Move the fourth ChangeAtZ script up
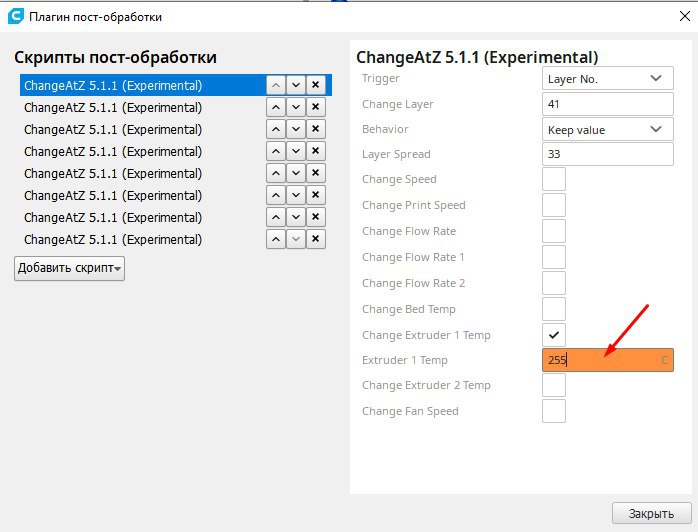Viewport: 698px width, 532px height. coord(276,151)
